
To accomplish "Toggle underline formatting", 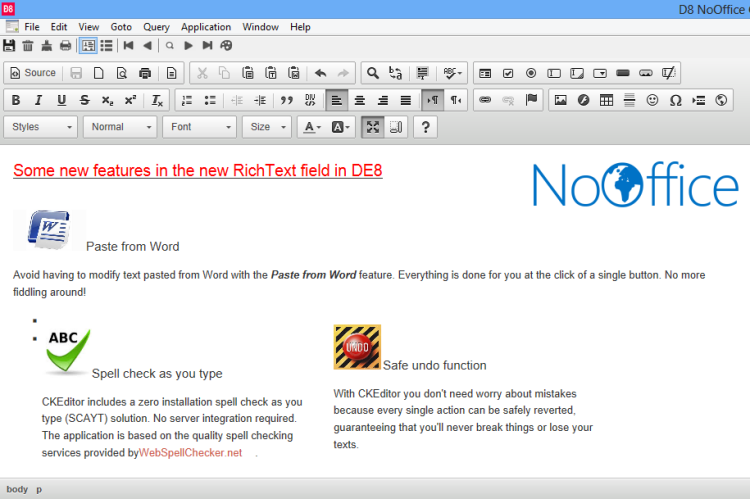I will pyautogui.click(x=62, y=100).
